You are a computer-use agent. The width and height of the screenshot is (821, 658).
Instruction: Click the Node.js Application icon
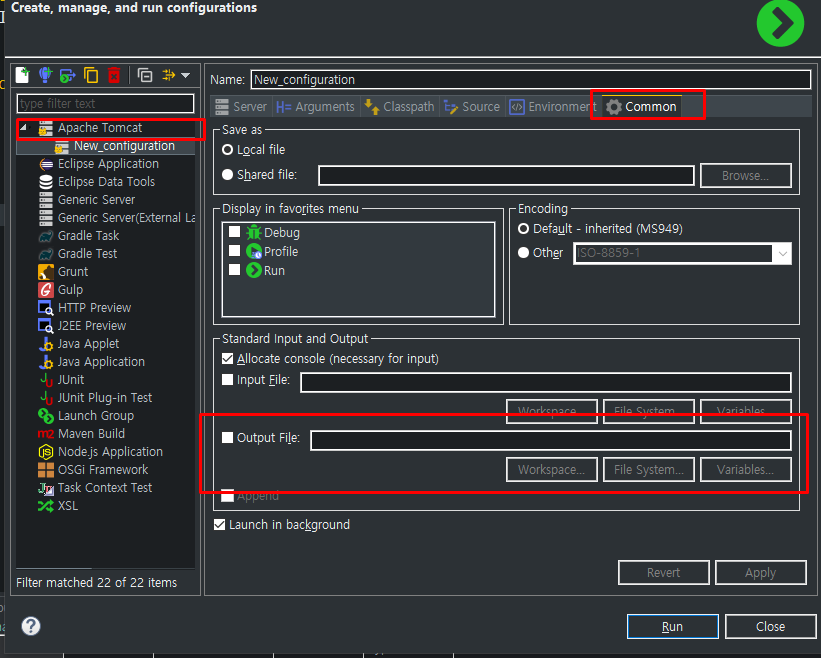coord(46,452)
